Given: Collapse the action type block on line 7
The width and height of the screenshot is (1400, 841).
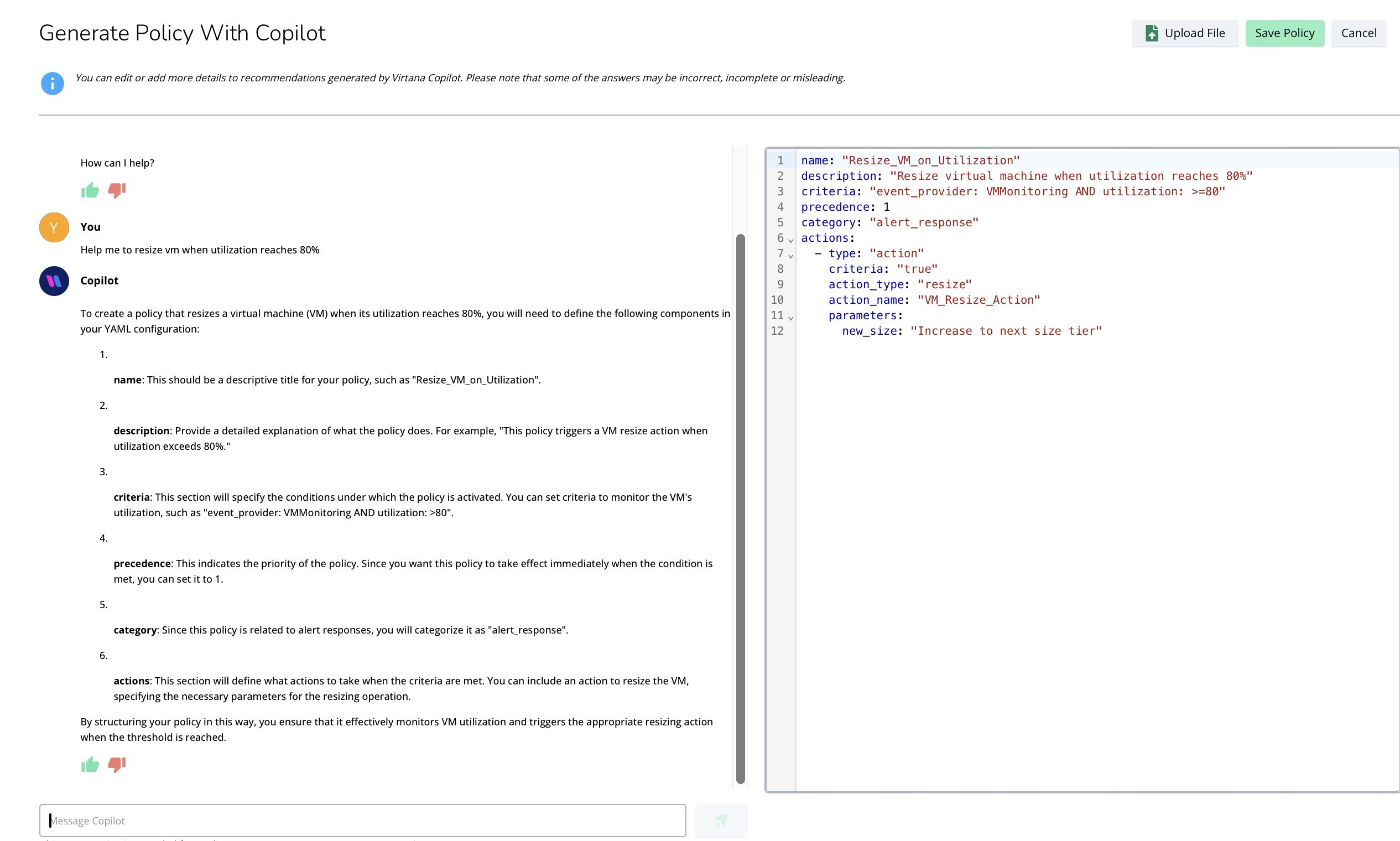Looking at the screenshot, I should 790,255.
